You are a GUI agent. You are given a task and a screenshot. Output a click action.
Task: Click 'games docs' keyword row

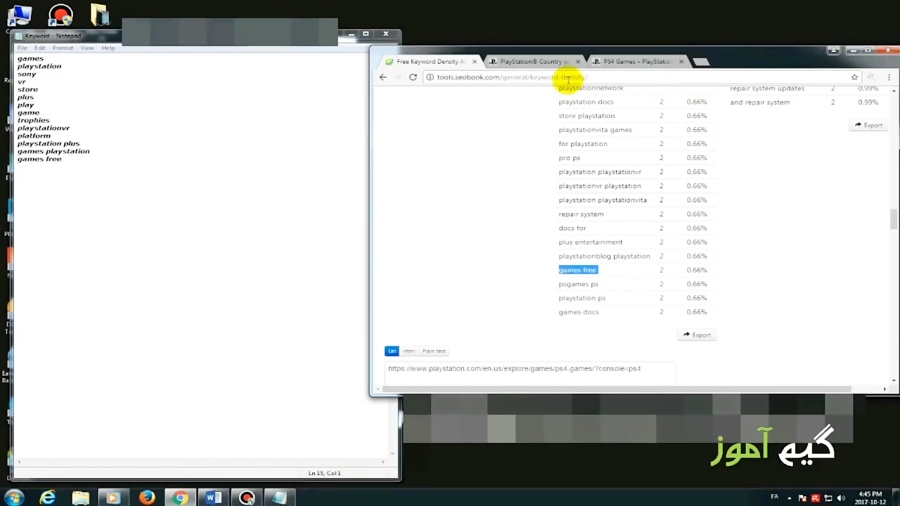point(579,312)
